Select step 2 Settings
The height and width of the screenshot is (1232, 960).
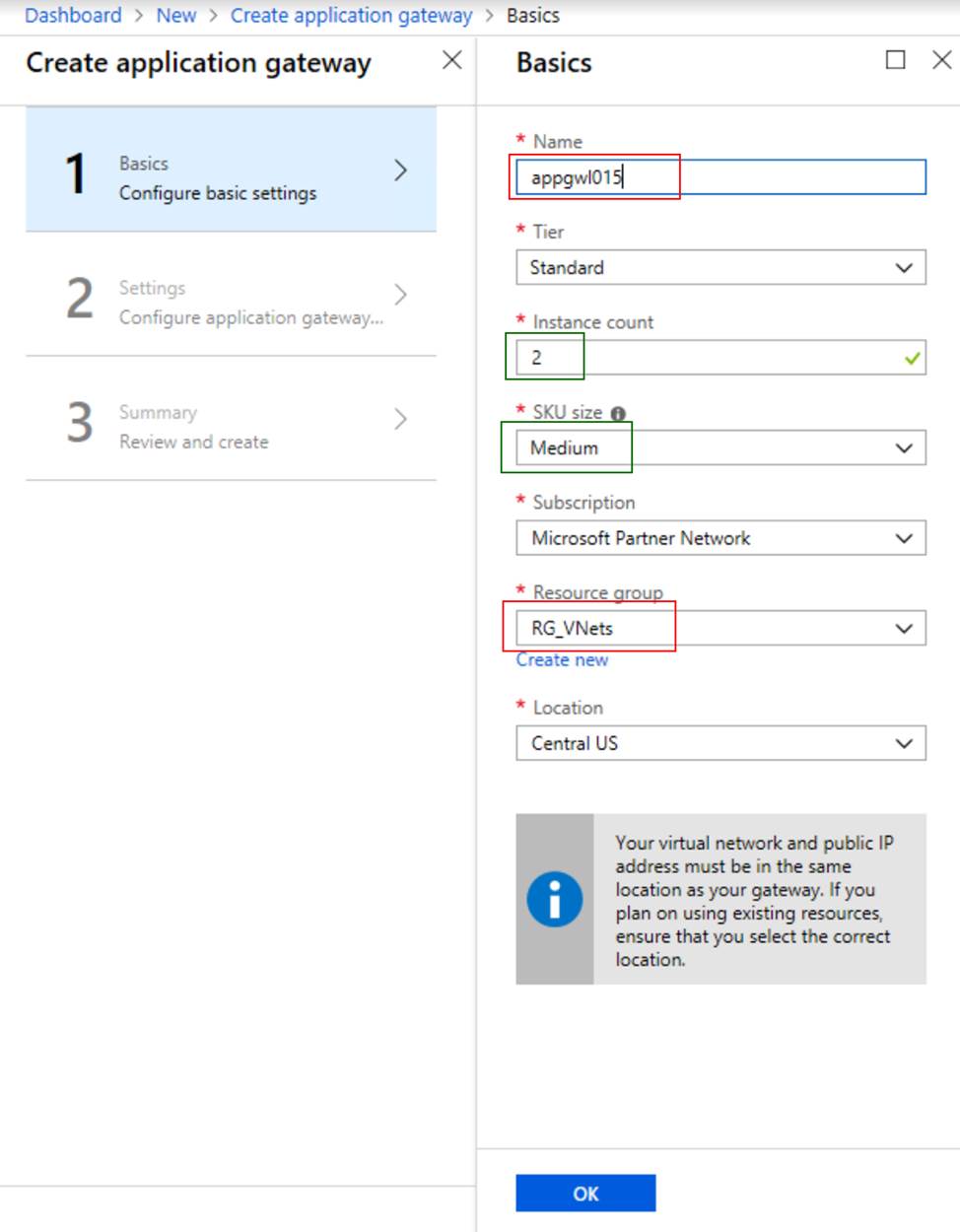coord(231,294)
